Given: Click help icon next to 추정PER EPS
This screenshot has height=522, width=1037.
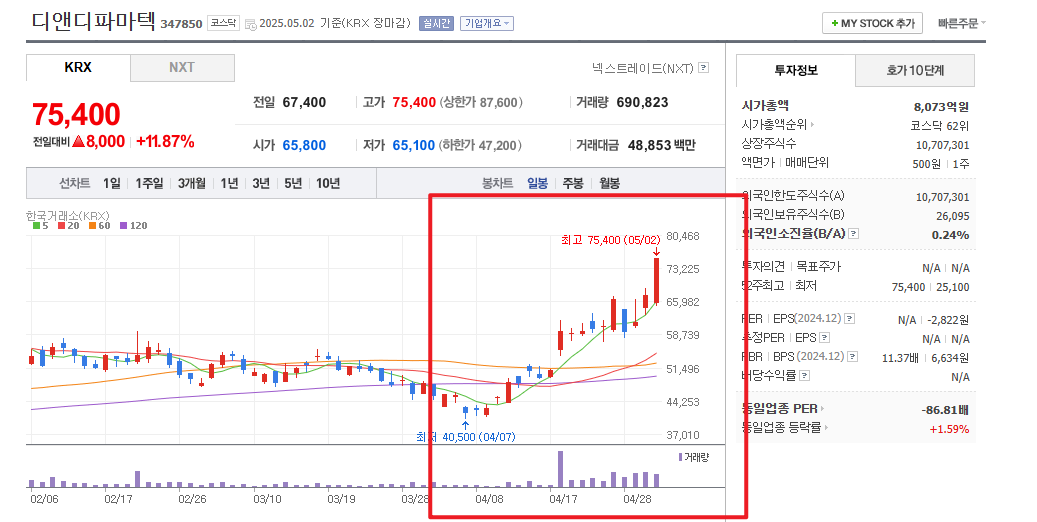Looking at the screenshot, I should (824, 337).
